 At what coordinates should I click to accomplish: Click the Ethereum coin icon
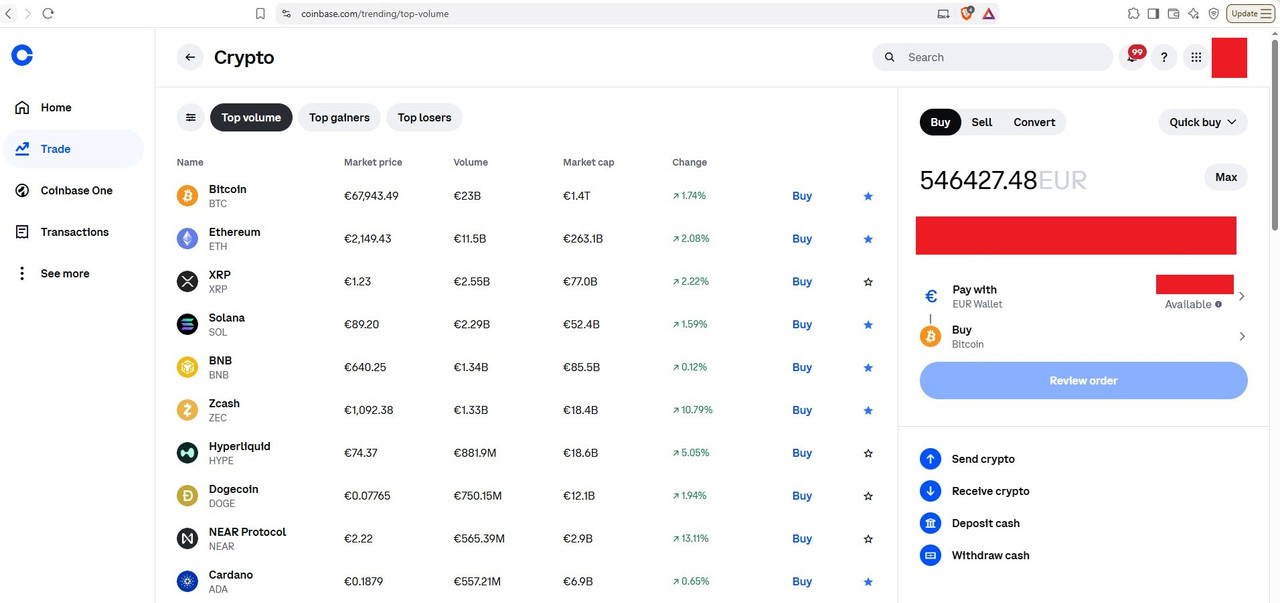tap(187, 239)
